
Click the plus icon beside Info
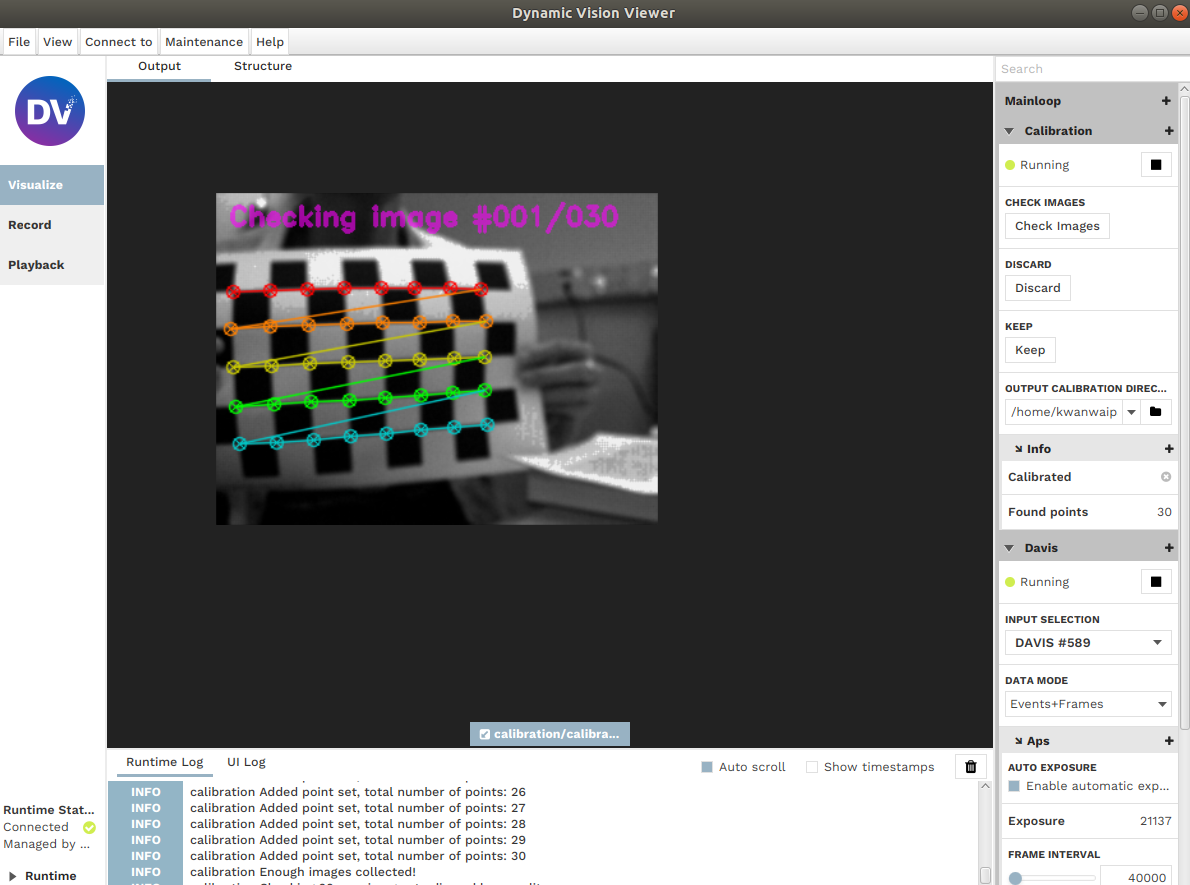click(x=1169, y=449)
